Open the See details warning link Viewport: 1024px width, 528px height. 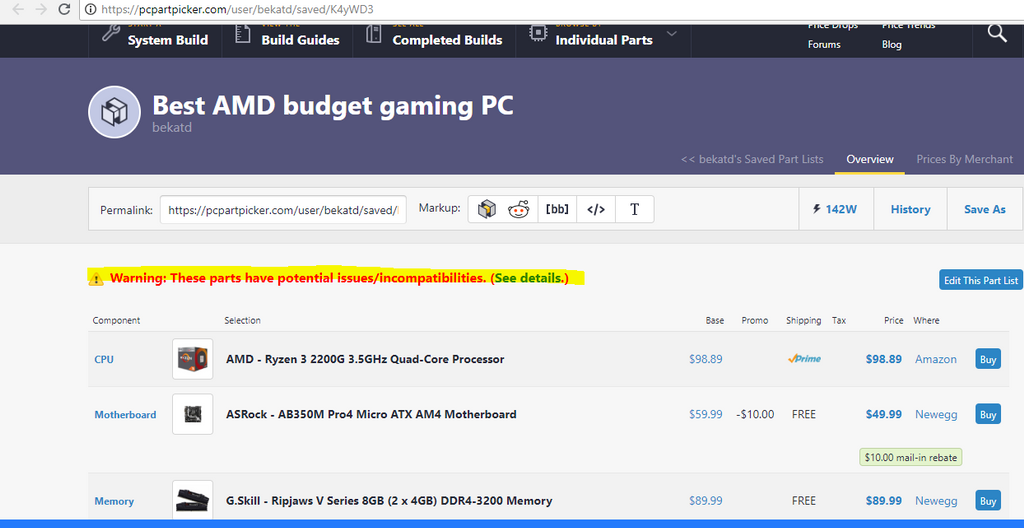pos(530,278)
